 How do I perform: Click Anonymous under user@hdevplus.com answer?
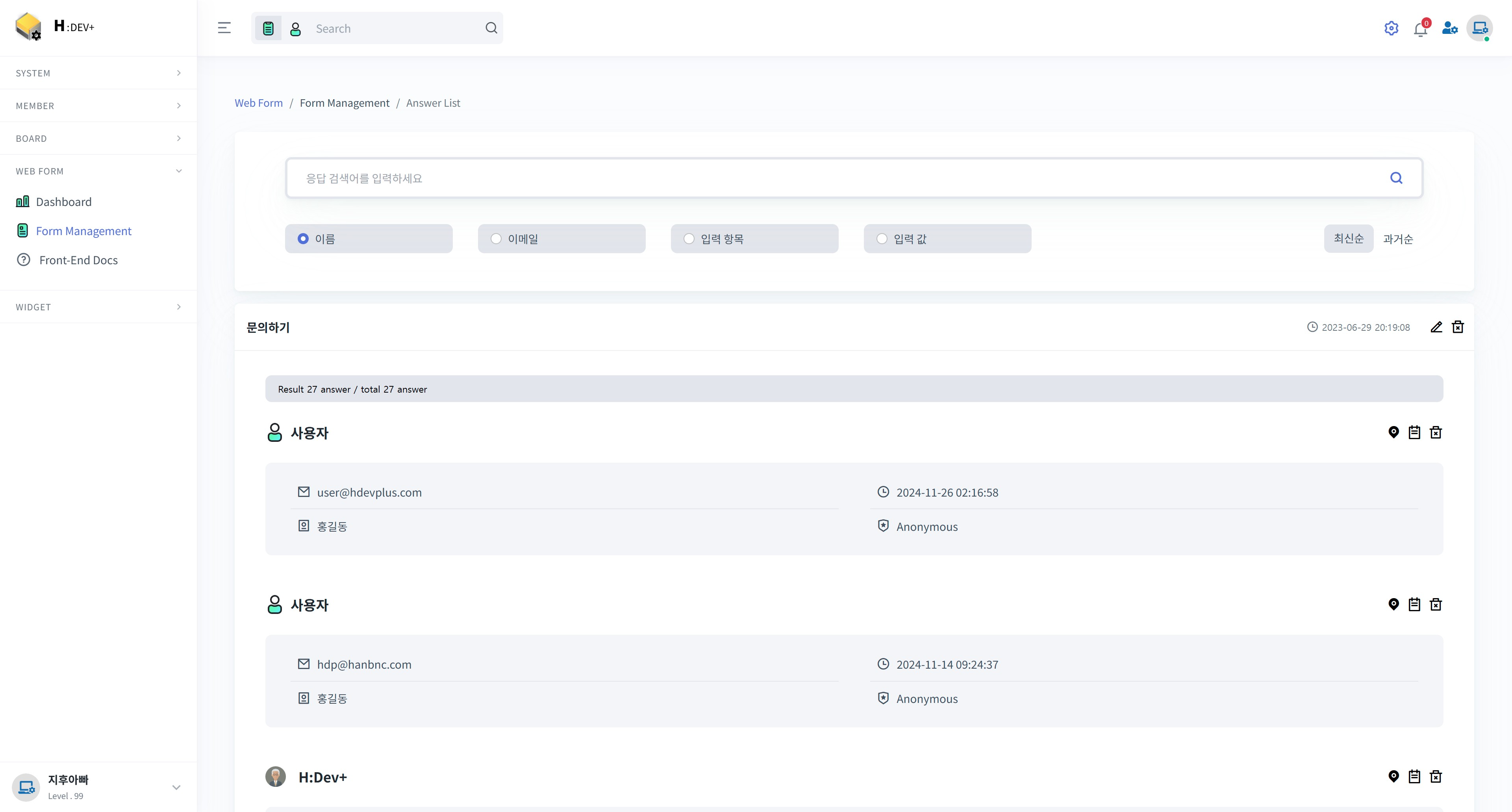pos(927,527)
